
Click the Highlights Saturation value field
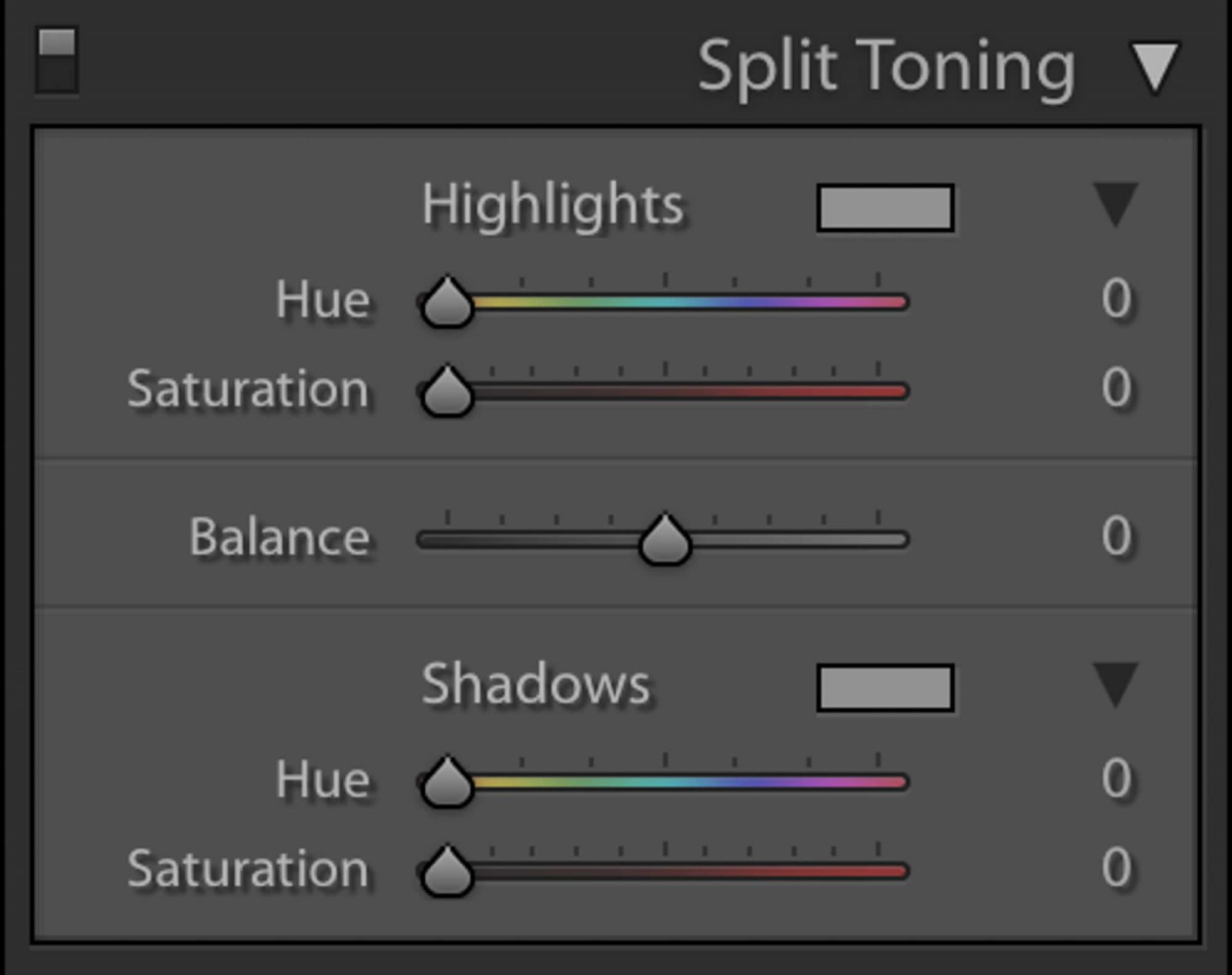[1116, 387]
